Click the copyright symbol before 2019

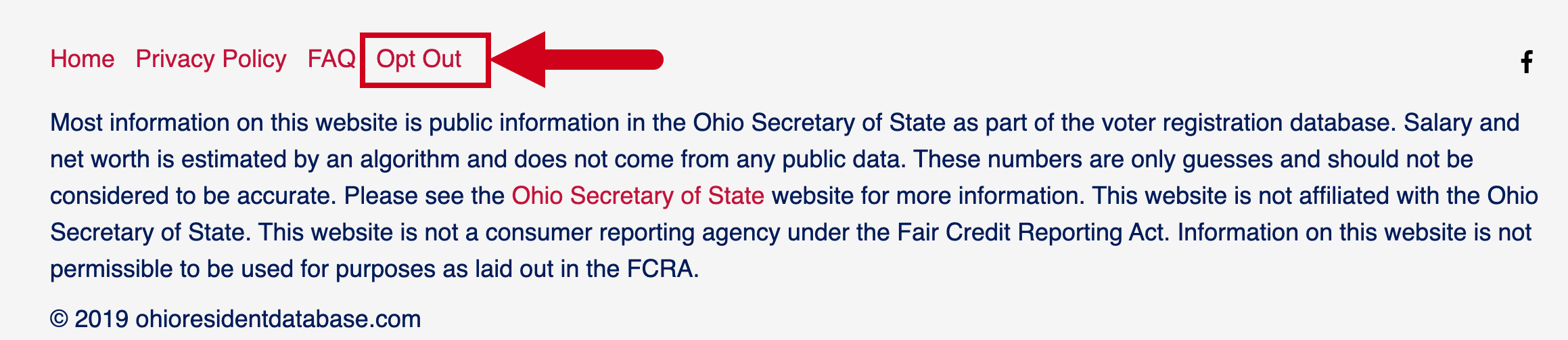tap(60, 319)
